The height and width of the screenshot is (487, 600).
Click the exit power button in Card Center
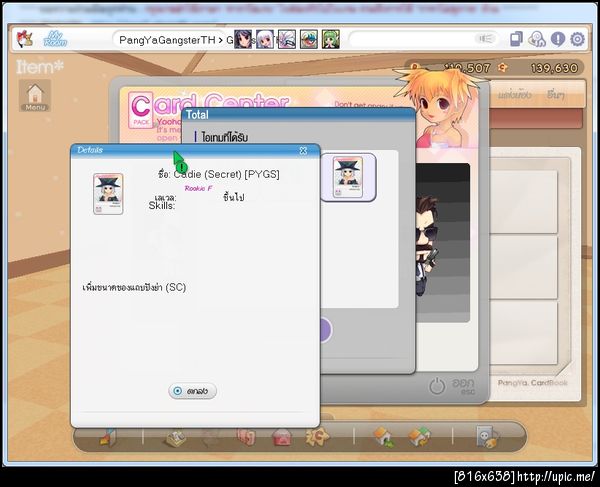click(437, 386)
